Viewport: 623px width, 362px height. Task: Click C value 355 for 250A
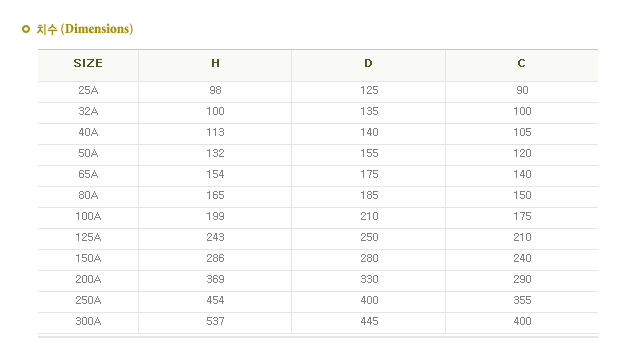click(x=522, y=300)
